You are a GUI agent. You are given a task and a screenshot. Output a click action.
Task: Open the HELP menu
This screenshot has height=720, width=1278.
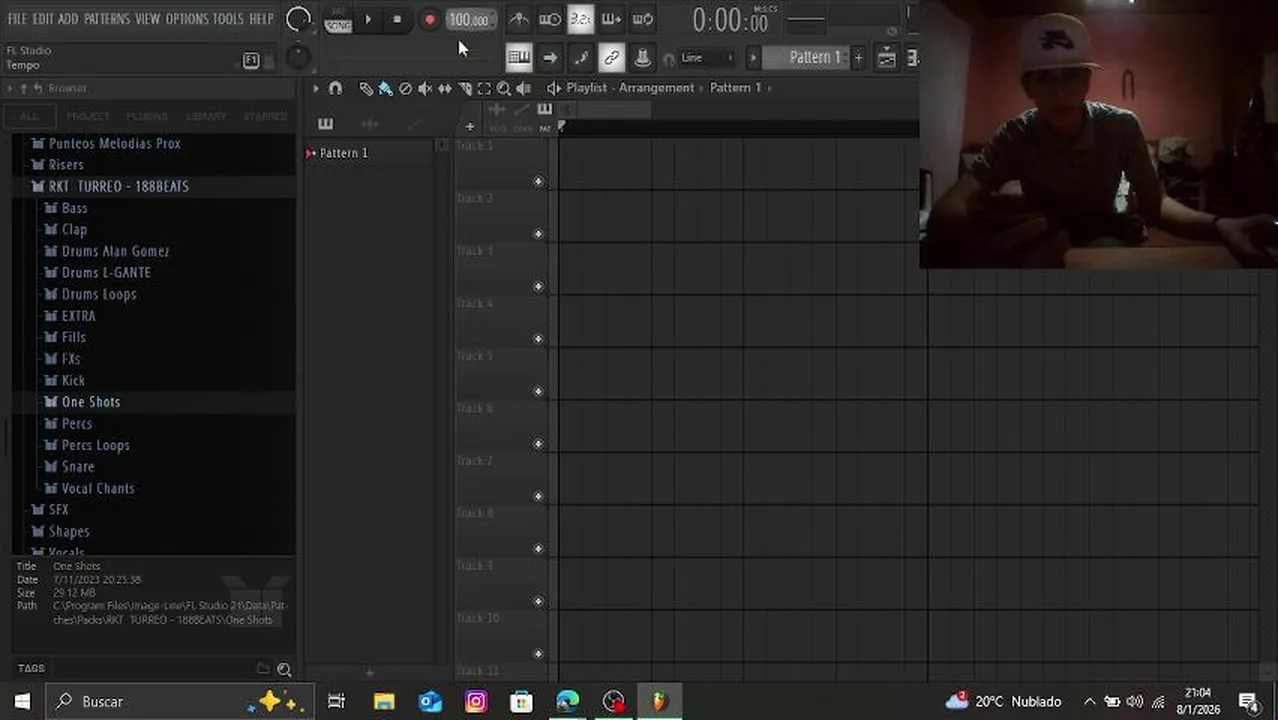[262, 19]
